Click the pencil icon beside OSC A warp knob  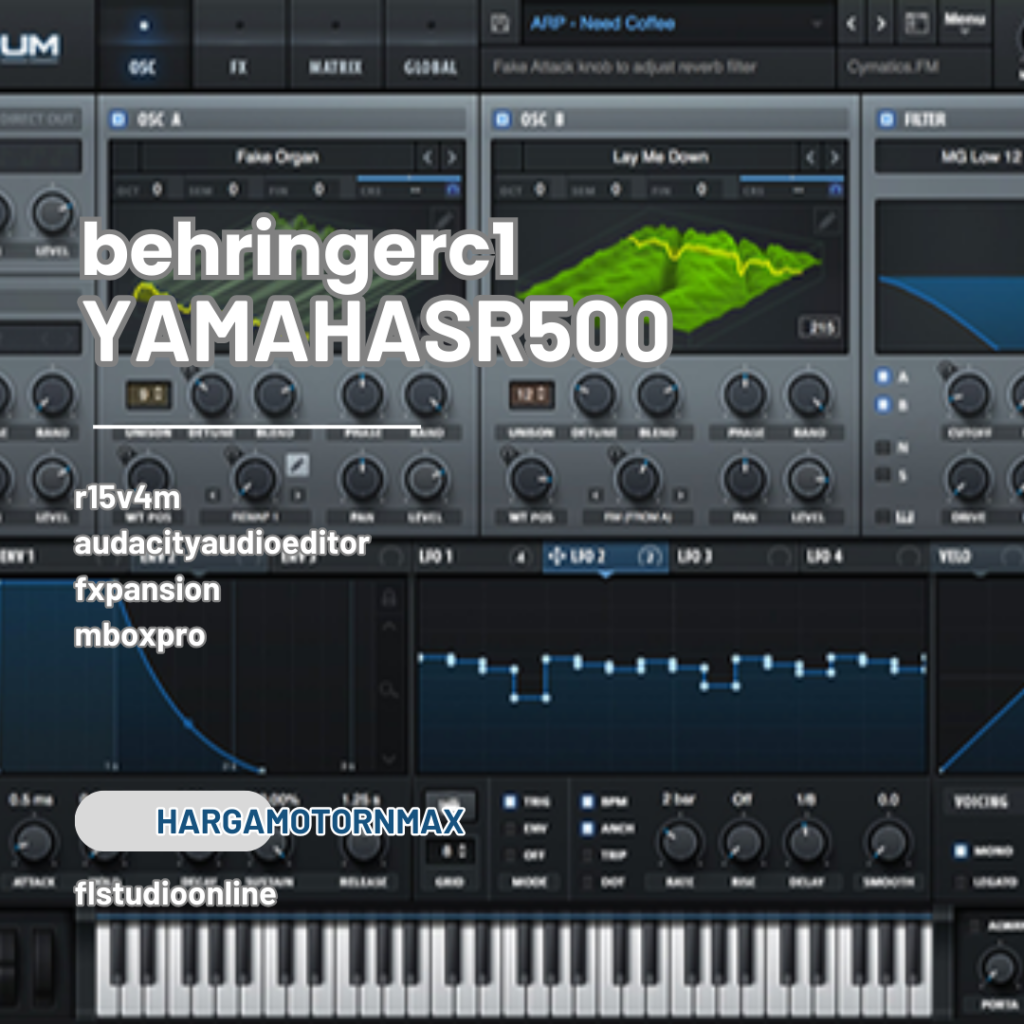click(298, 465)
